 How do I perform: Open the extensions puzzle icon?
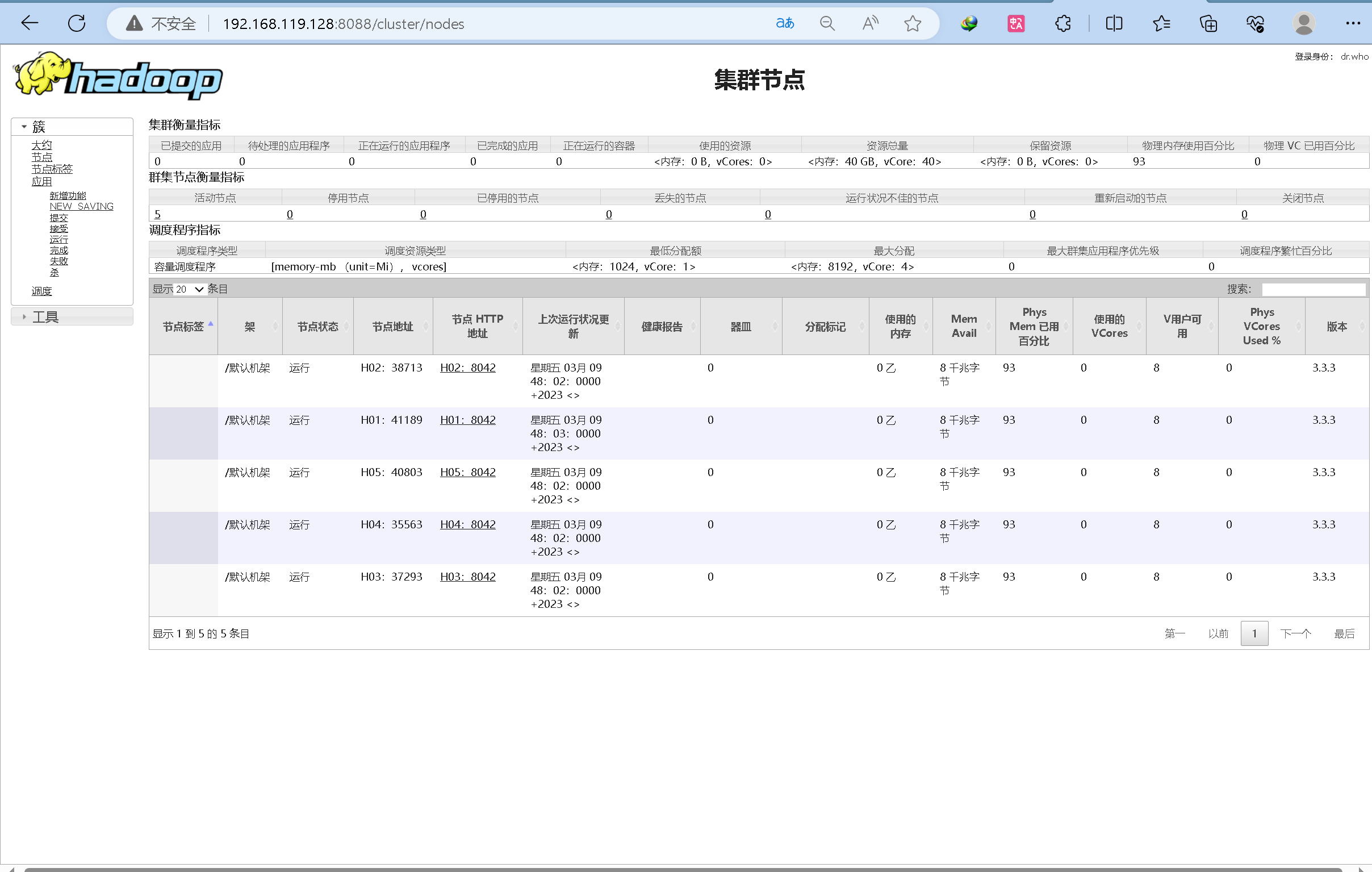click(1063, 23)
